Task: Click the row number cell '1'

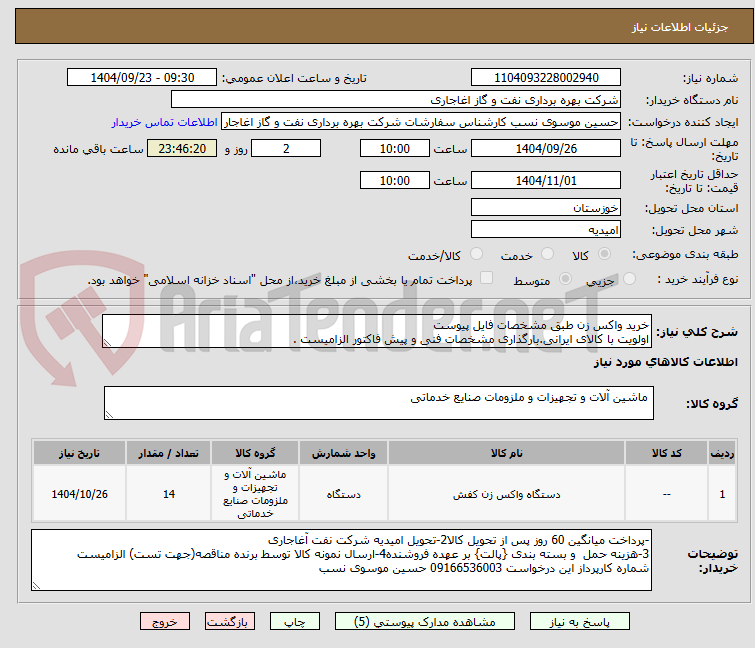Action: [x=722, y=494]
